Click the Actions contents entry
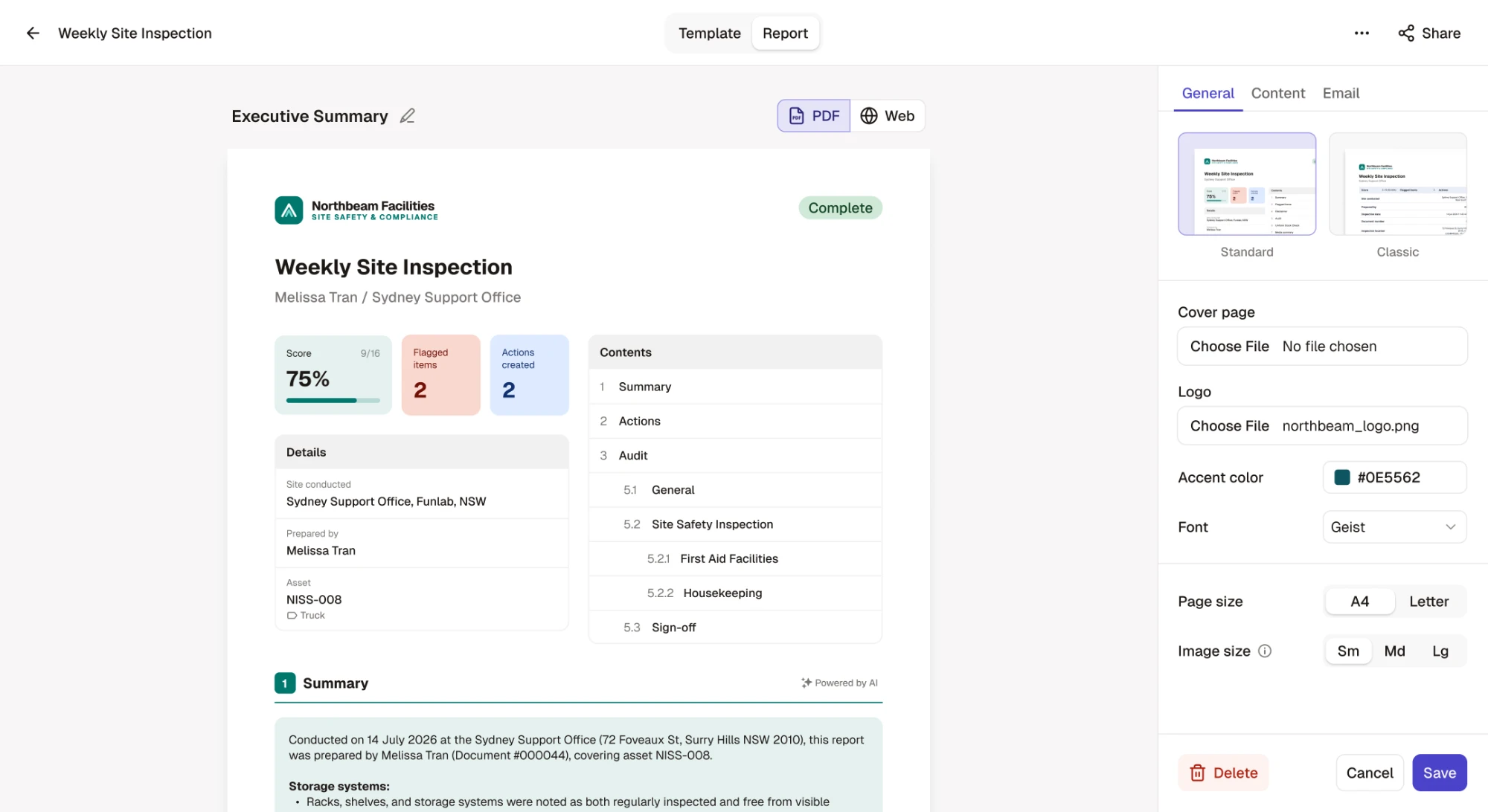 click(x=735, y=421)
